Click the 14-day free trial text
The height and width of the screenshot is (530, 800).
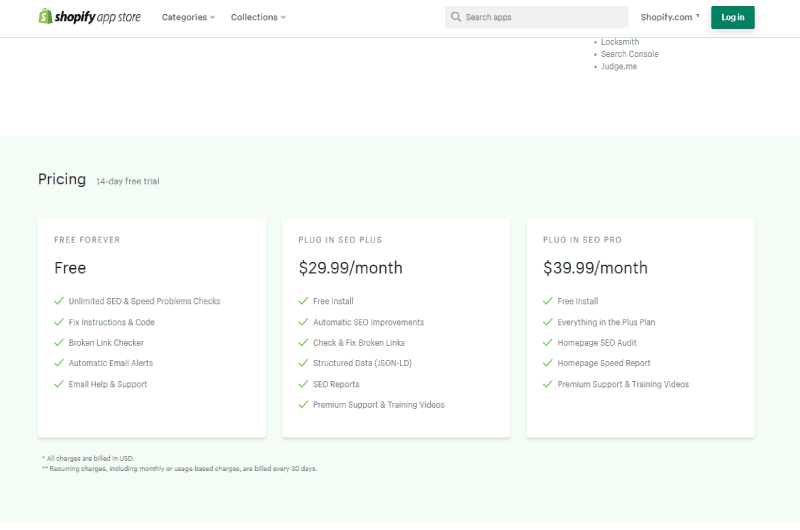128,181
